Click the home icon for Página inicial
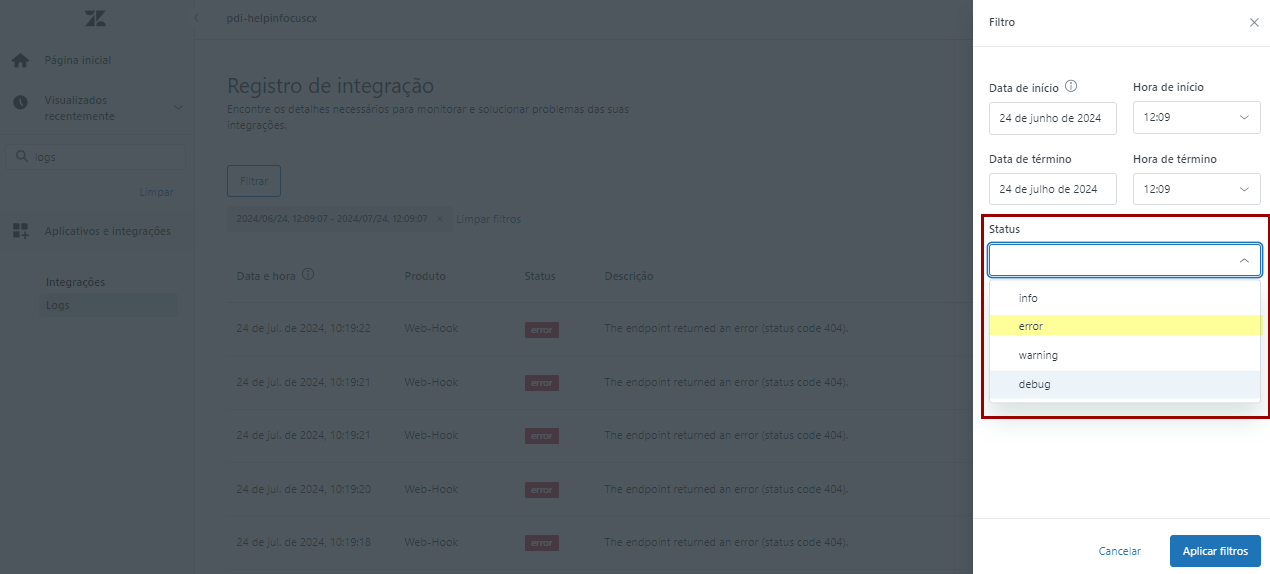Screen dimensions: 1270x574 pos(20,61)
